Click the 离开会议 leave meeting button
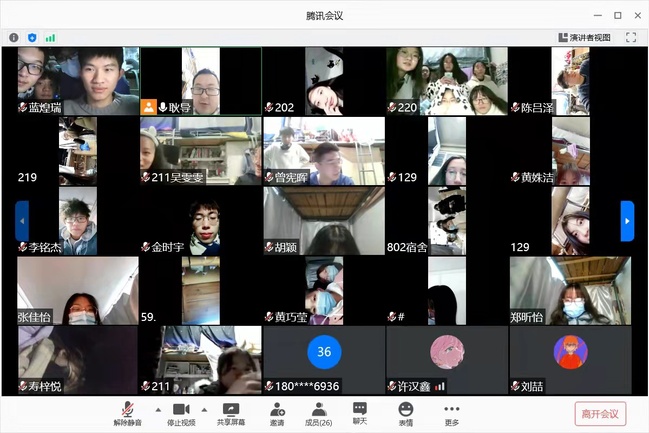 [x=600, y=413]
